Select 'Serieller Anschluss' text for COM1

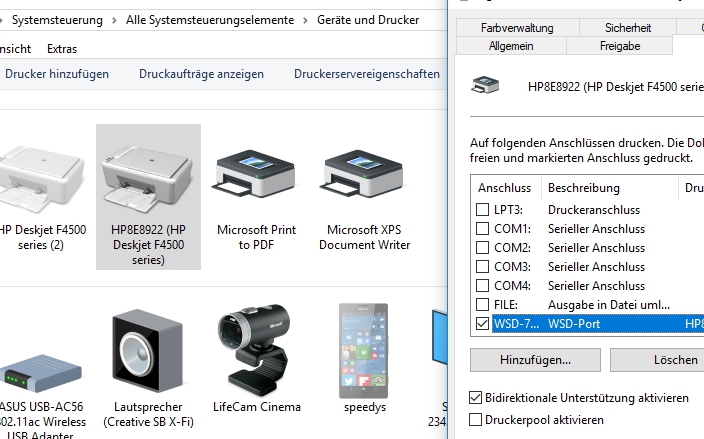pyautogui.click(x=596, y=229)
